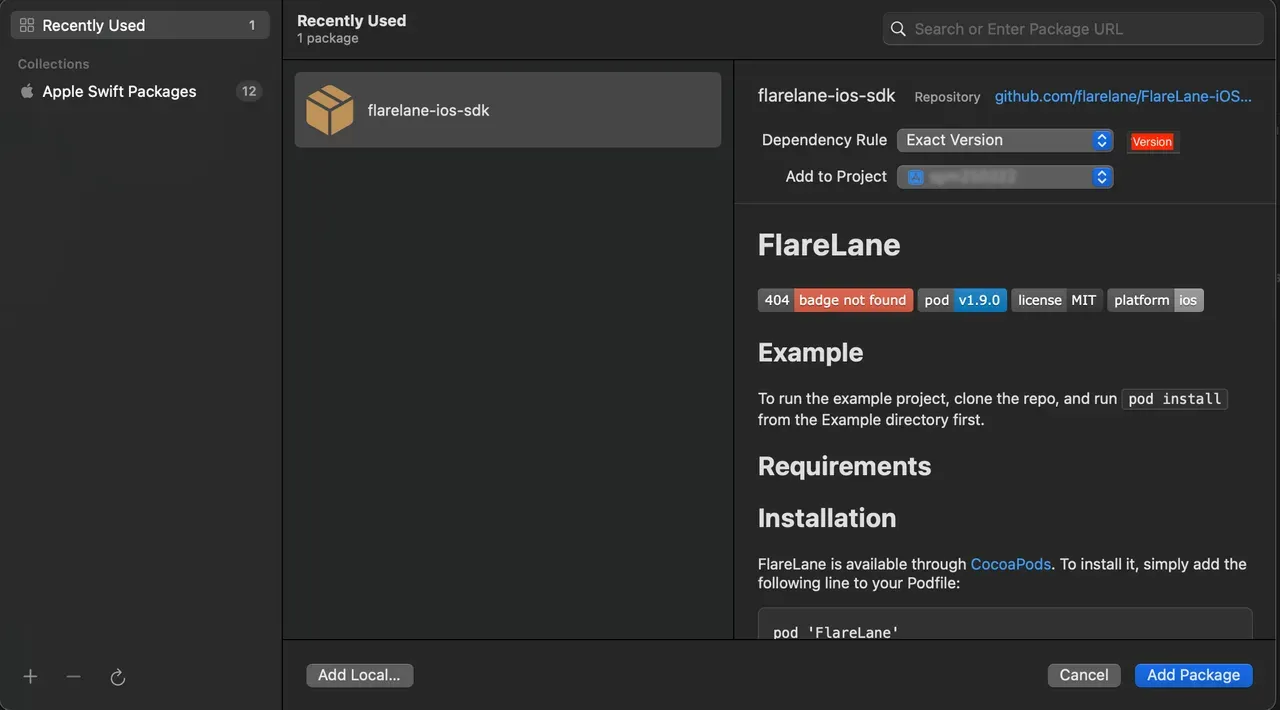Click the 404 badge not found badge
The image size is (1280, 710).
click(835, 300)
